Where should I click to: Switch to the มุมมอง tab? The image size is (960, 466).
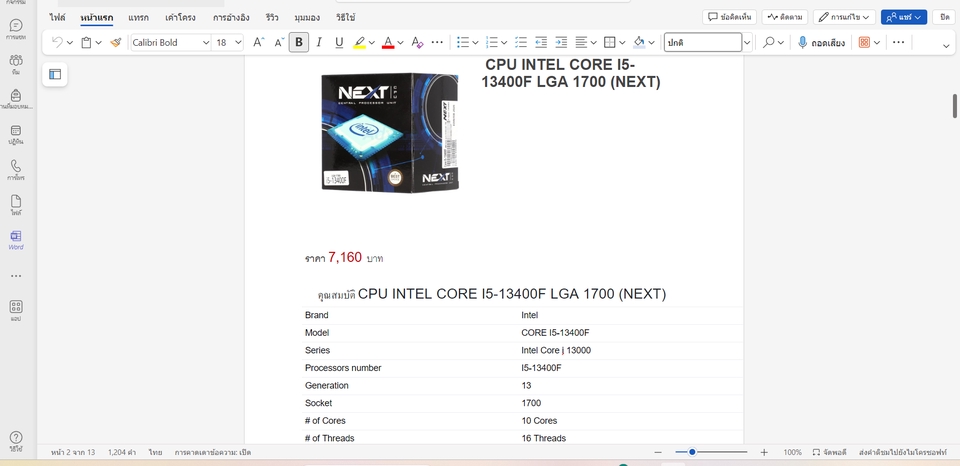pos(307,17)
